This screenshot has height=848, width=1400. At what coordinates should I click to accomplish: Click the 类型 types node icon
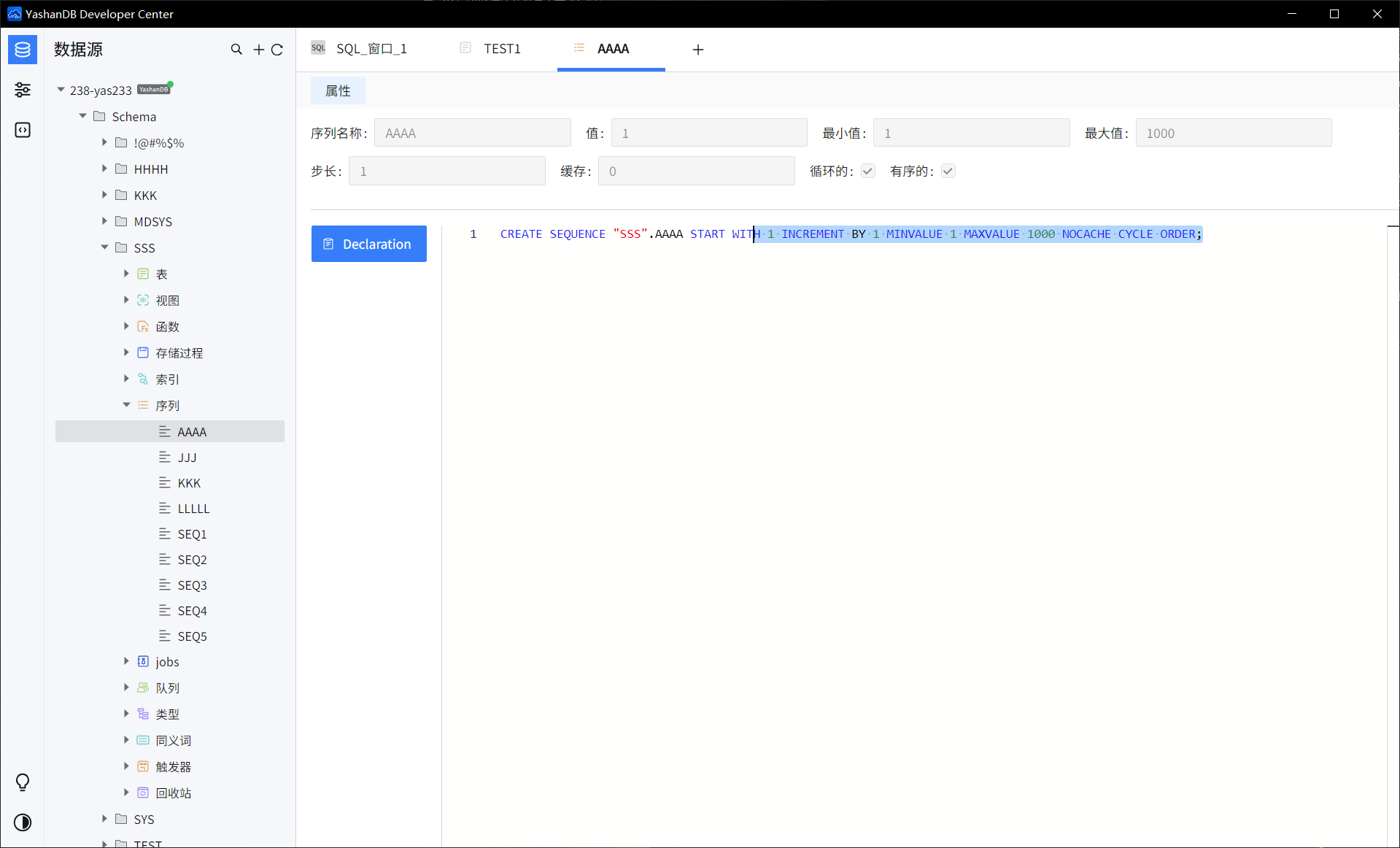click(143, 714)
